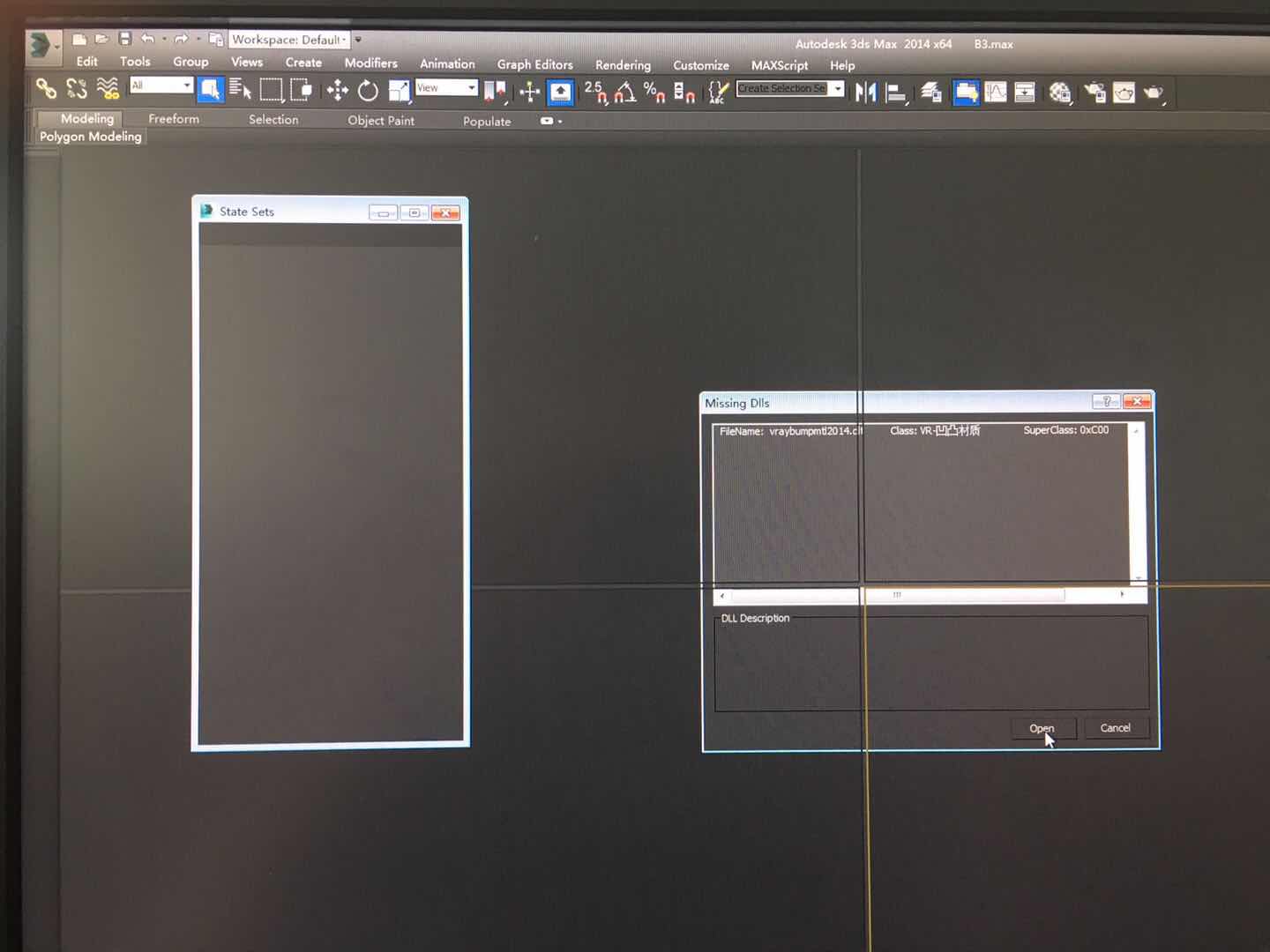
Task: Toggle Percent Snap
Action: coord(654,92)
